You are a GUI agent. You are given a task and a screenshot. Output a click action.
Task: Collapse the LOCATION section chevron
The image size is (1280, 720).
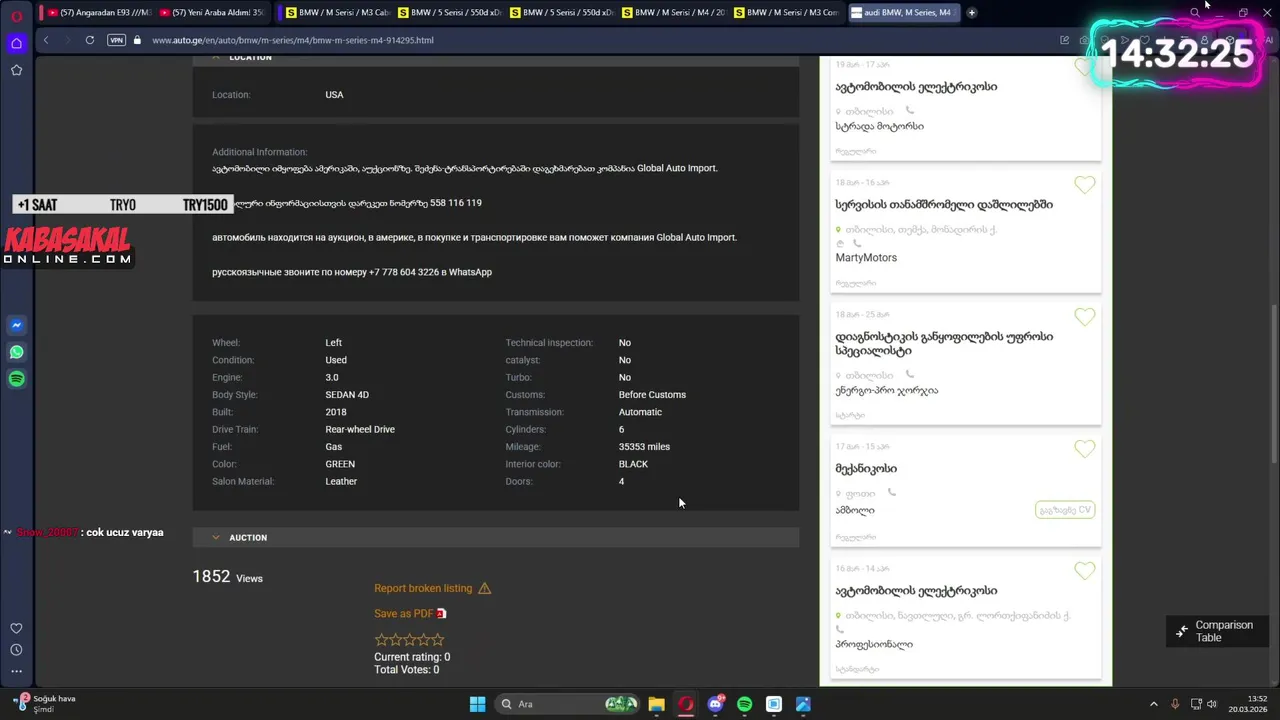coord(215,58)
